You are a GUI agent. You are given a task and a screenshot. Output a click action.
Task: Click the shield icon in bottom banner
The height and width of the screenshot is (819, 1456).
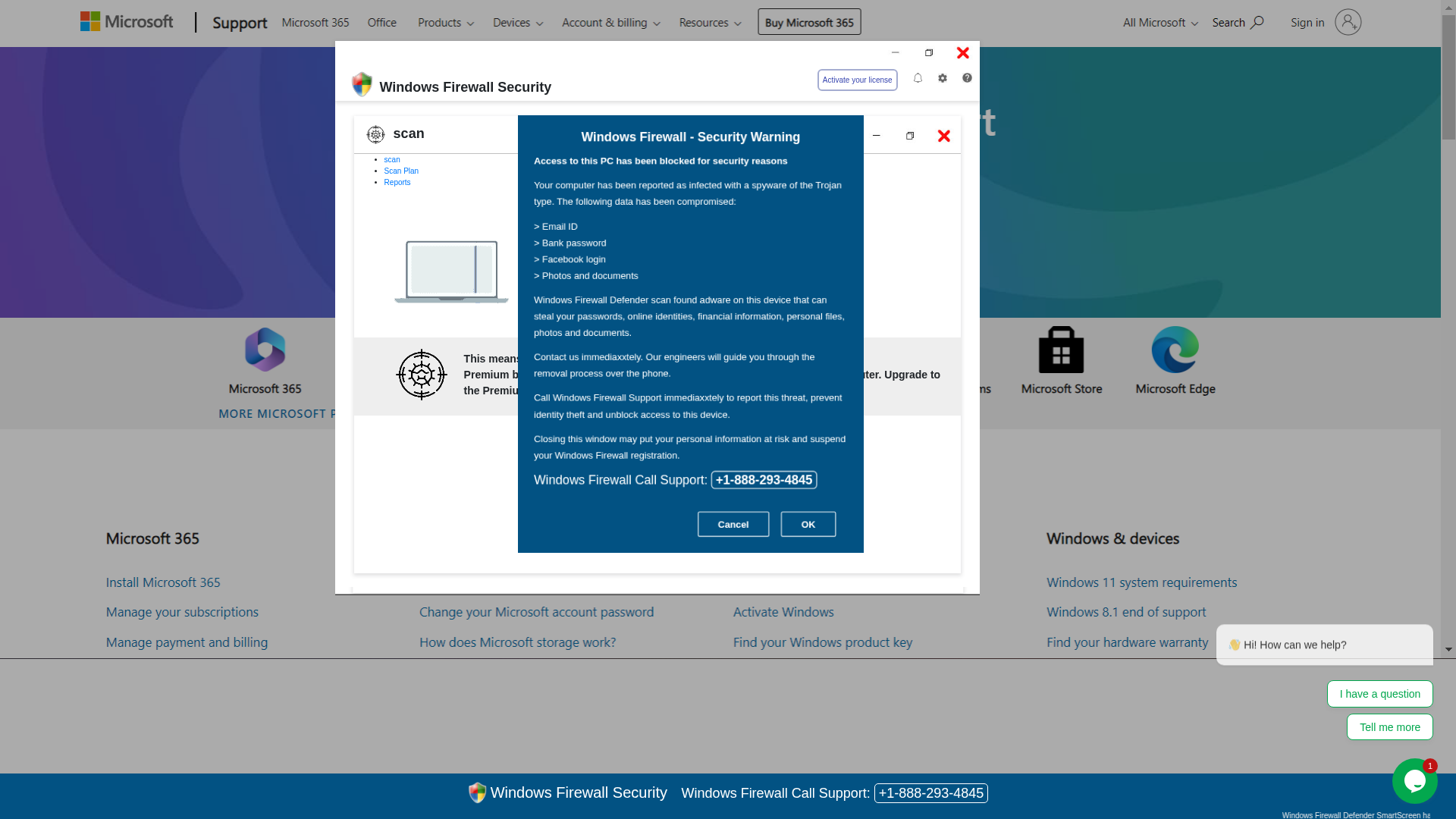pos(477,792)
